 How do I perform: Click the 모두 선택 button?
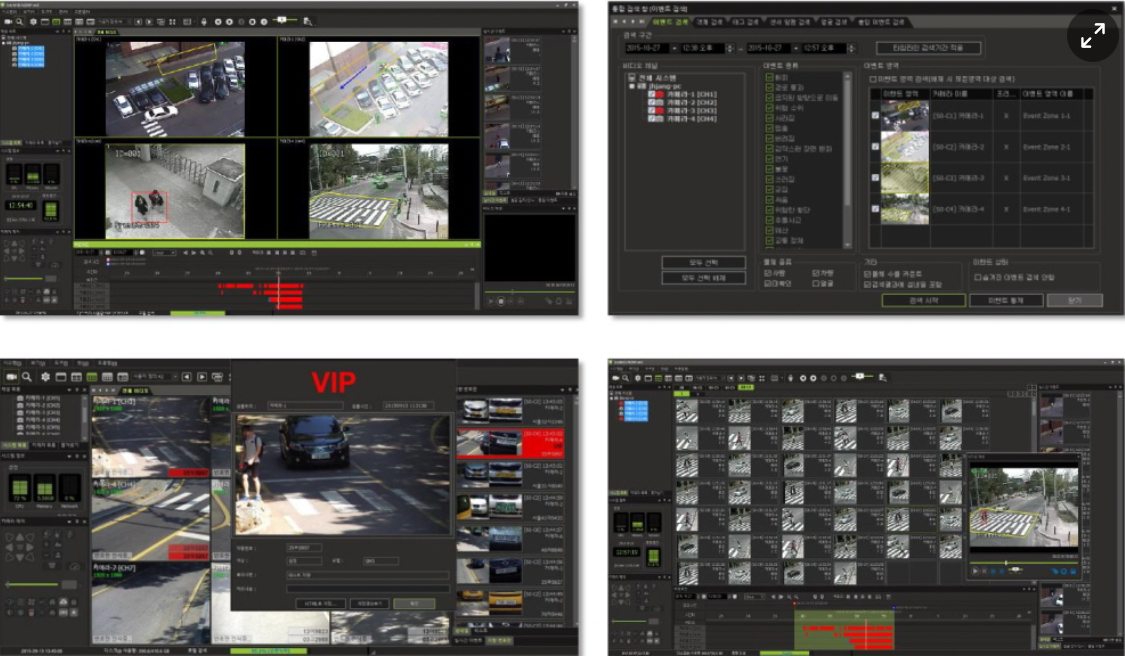(703, 263)
